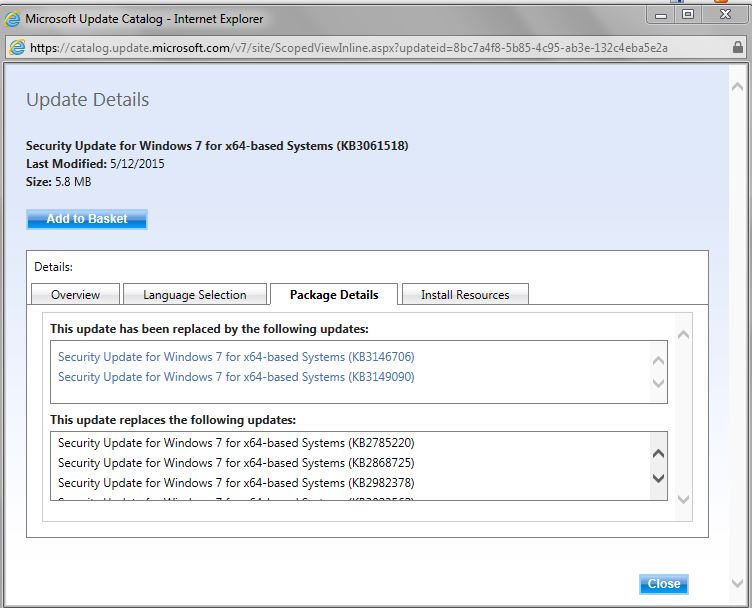Click the catalog URL in the address bar
The height and width of the screenshot is (608, 752).
[x=348, y=47]
